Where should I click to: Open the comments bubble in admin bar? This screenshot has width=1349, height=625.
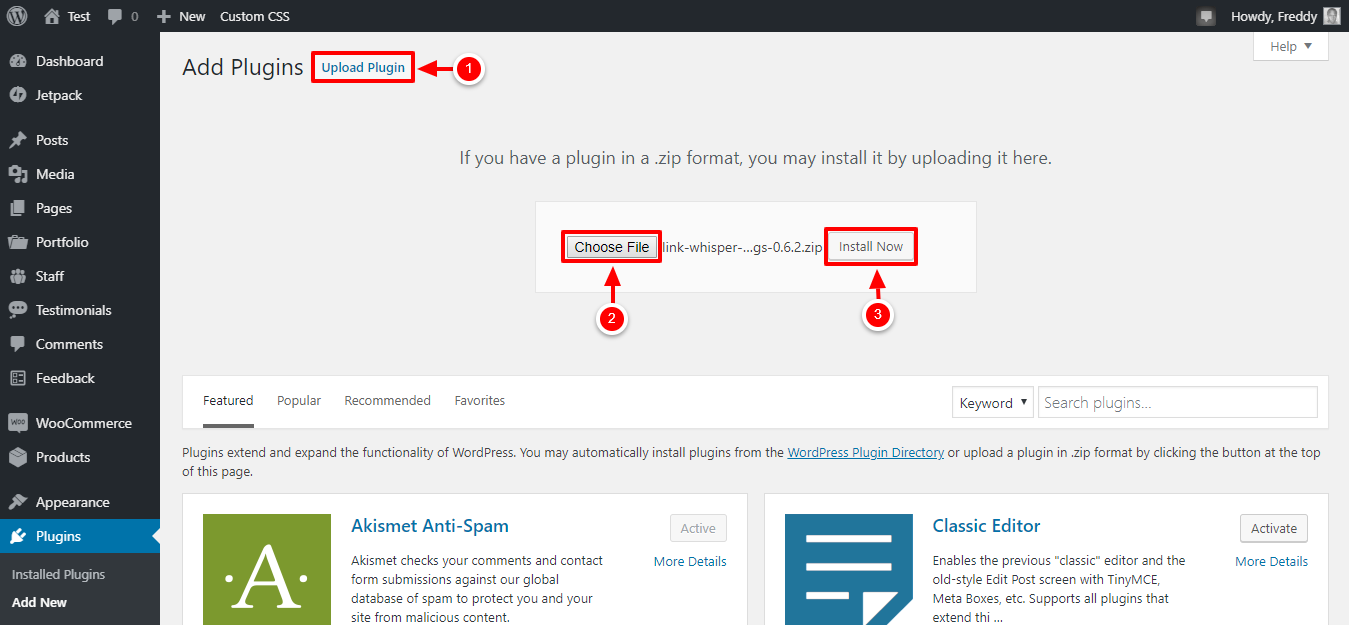tap(115, 17)
